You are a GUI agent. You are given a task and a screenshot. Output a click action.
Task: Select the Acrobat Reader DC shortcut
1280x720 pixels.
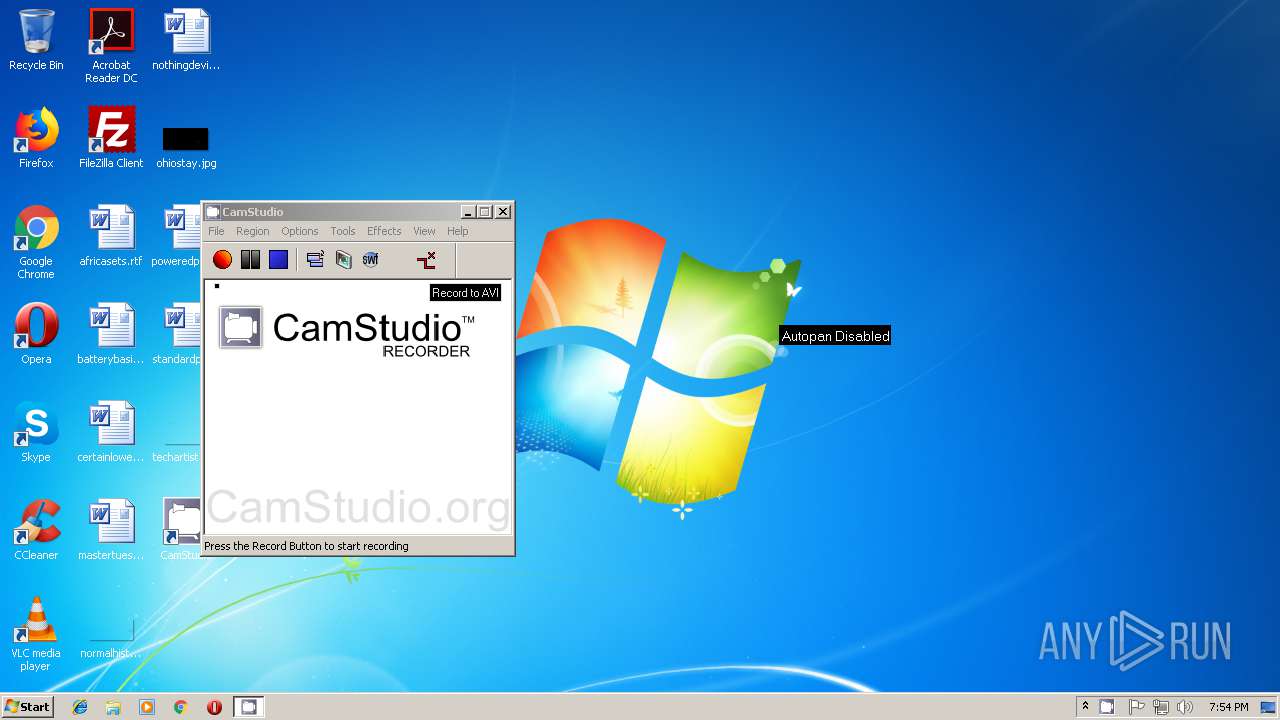pos(111,46)
